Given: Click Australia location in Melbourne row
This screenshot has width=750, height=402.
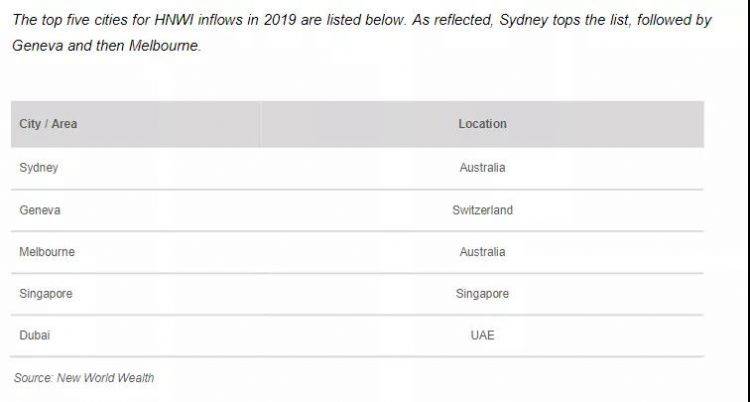Looking at the screenshot, I should 482,252.
